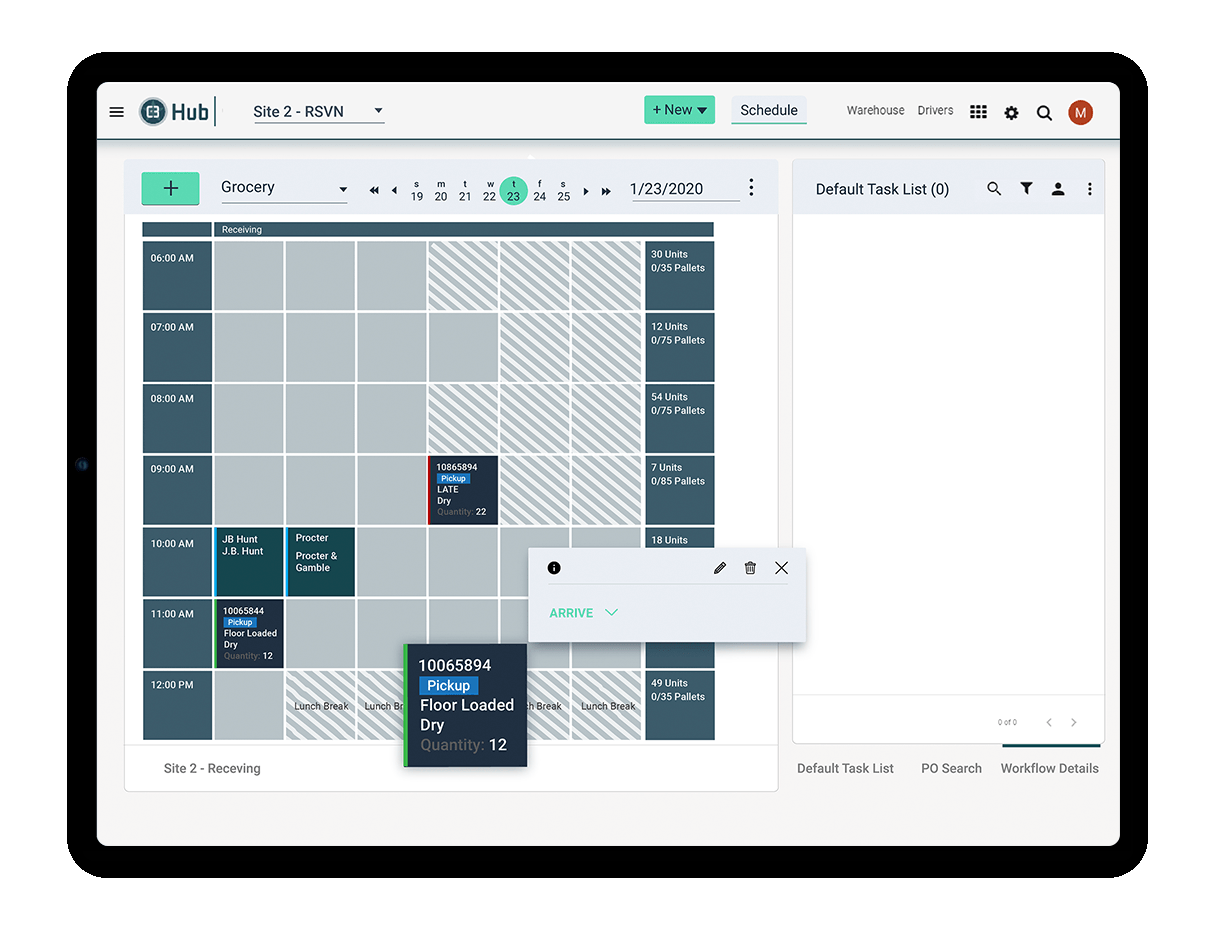Screen dimensions: 1219x933
Task: Click the 12 Units 0/75 Pallets cell
Action: pos(680,347)
